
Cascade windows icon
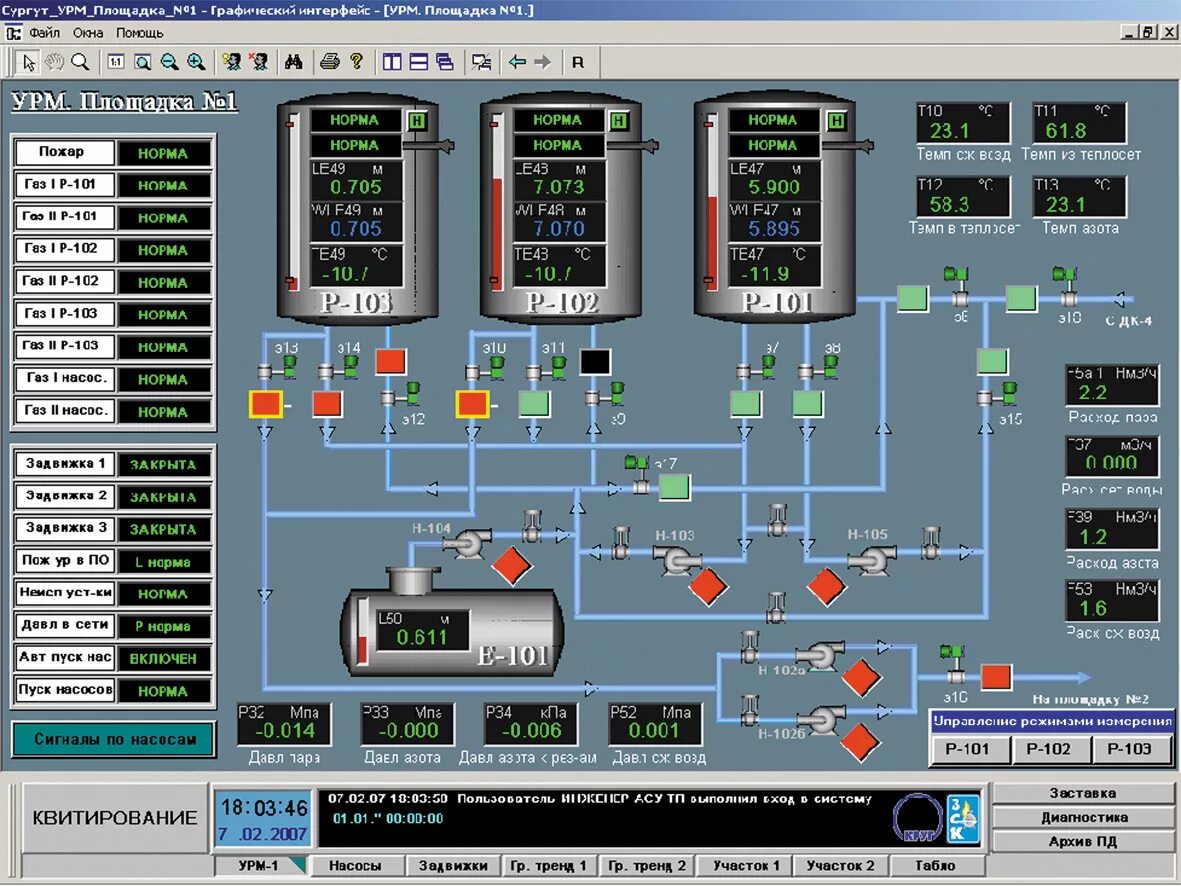coord(445,63)
